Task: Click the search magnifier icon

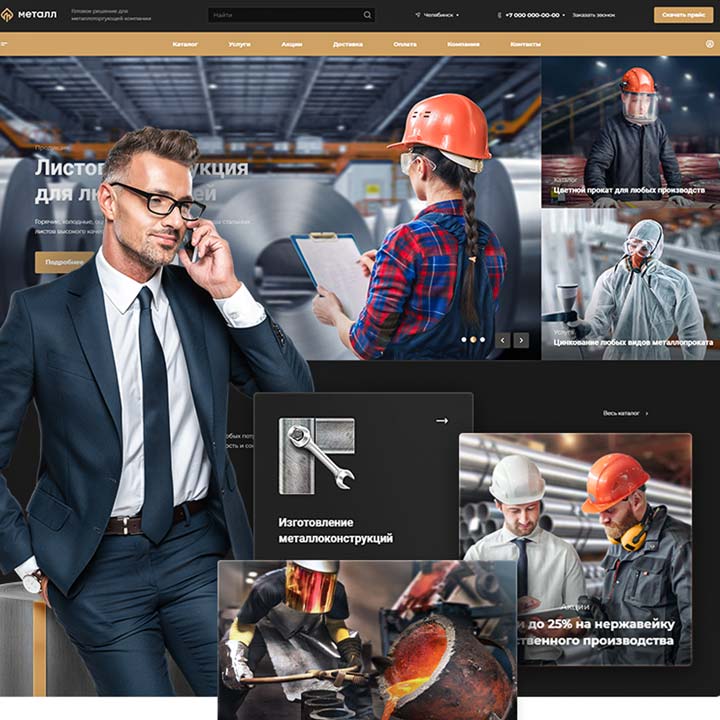Action: click(367, 15)
